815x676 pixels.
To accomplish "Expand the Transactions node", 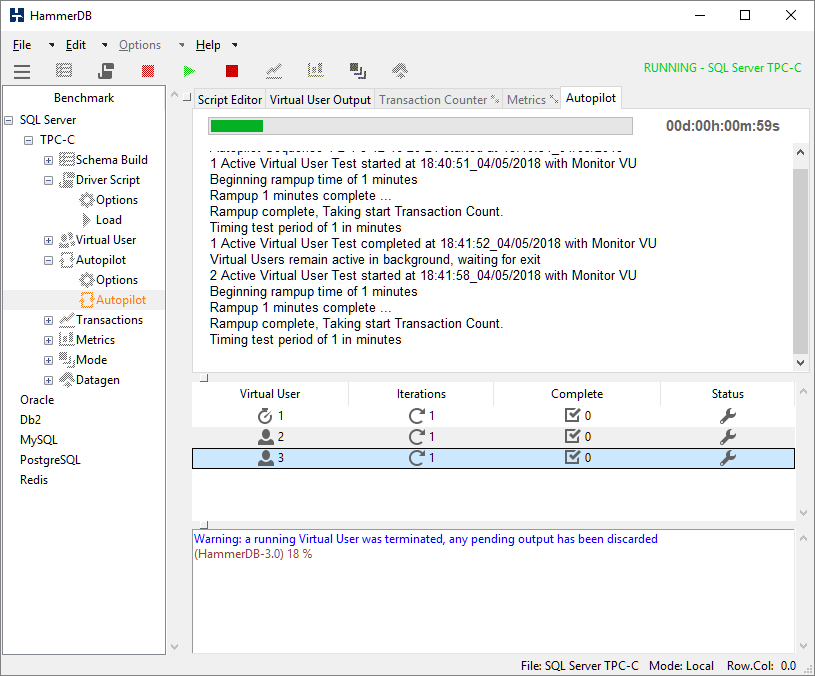I will pos(48,321).
